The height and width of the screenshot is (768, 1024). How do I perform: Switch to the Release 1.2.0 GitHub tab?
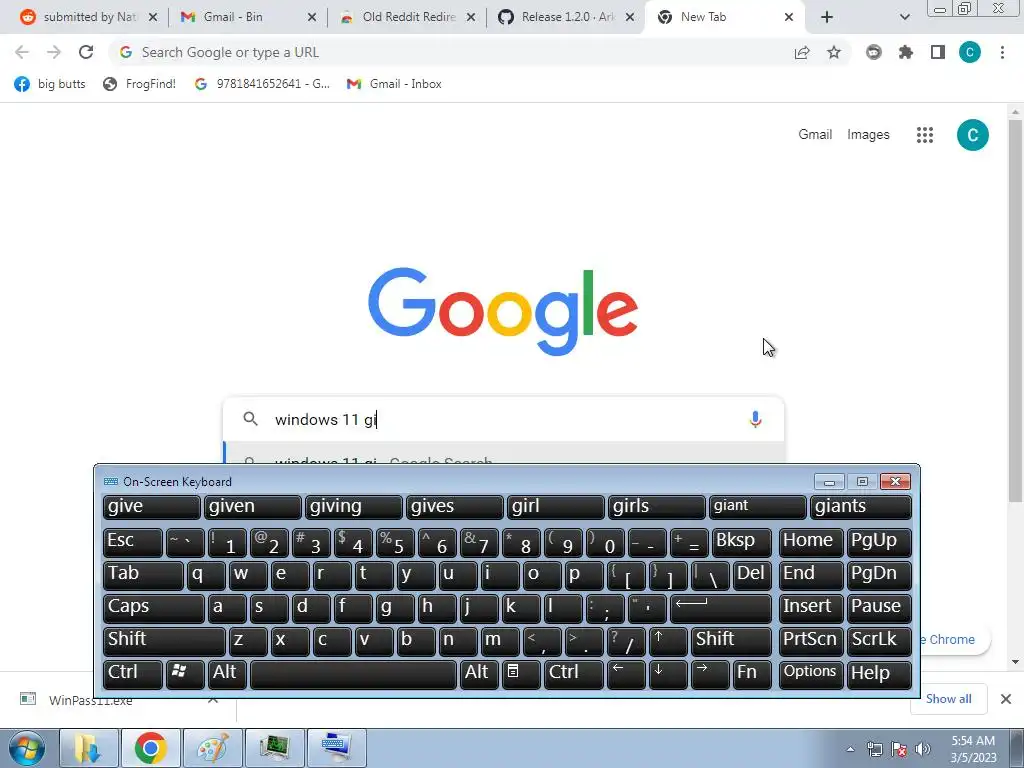coord(559,17)
